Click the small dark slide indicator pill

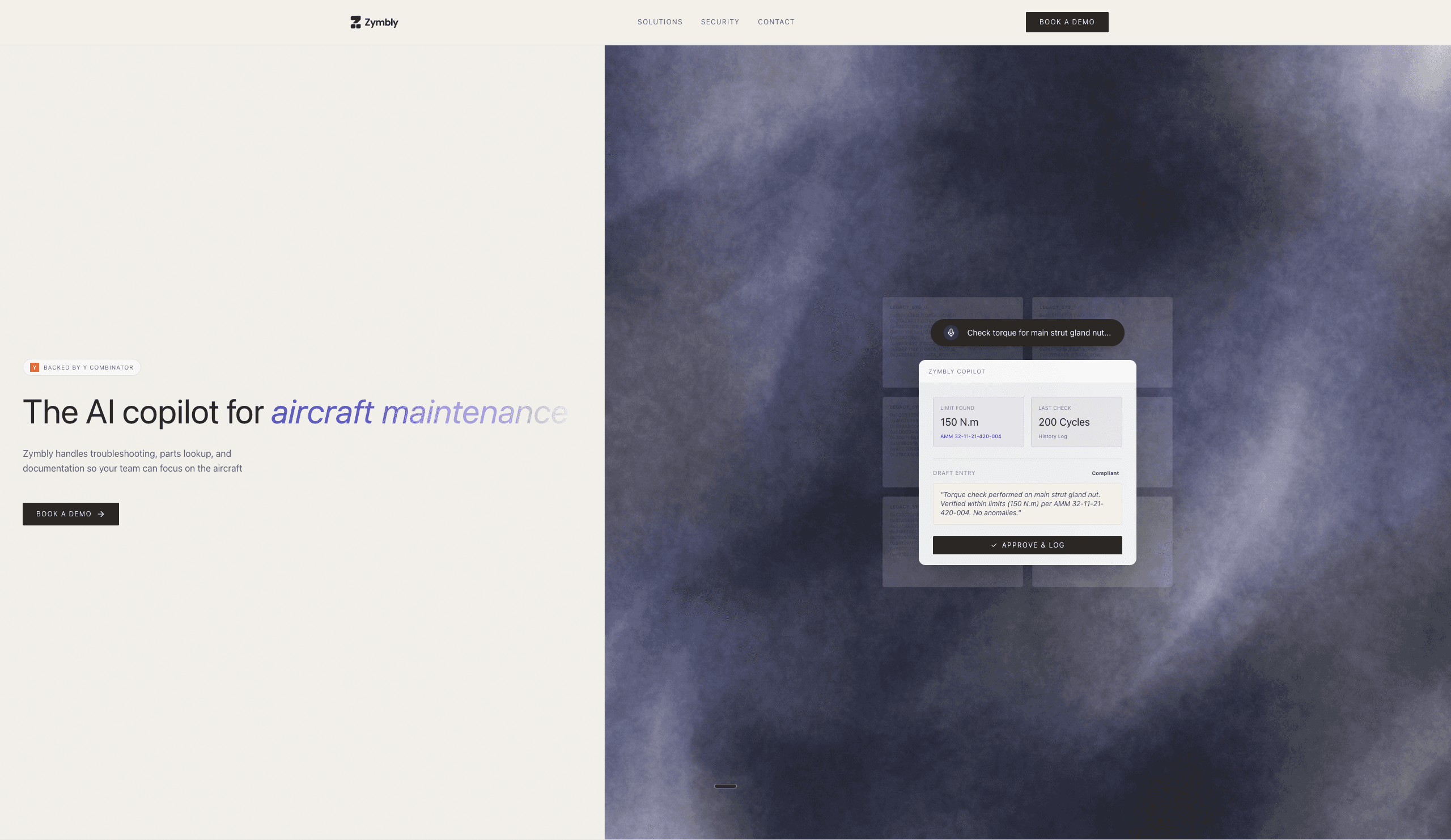[x=725, y=786]
